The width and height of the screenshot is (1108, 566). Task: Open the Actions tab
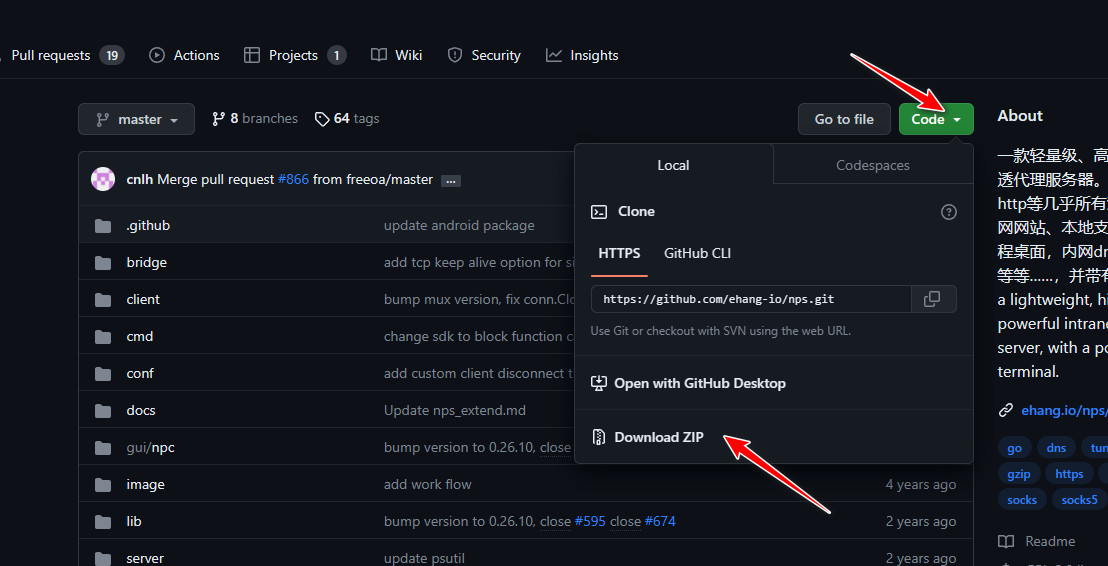click(x=184, y=55)
